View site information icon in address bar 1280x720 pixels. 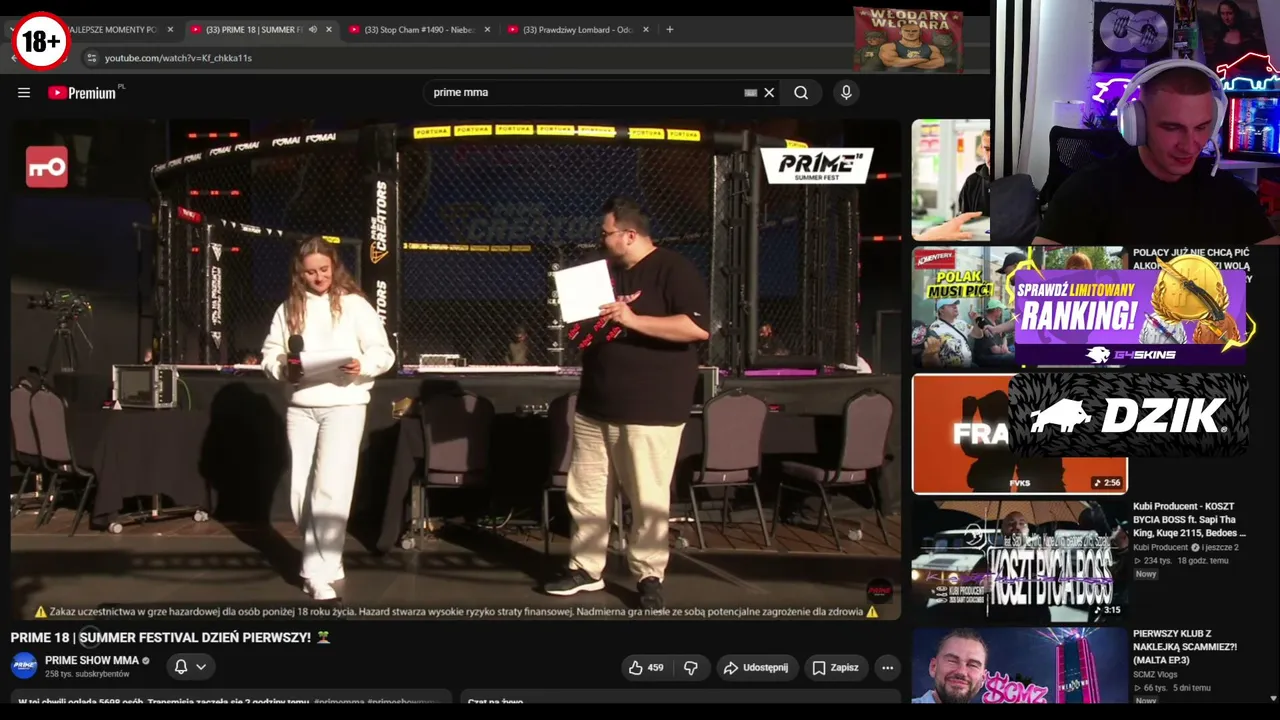click(91, 58)
